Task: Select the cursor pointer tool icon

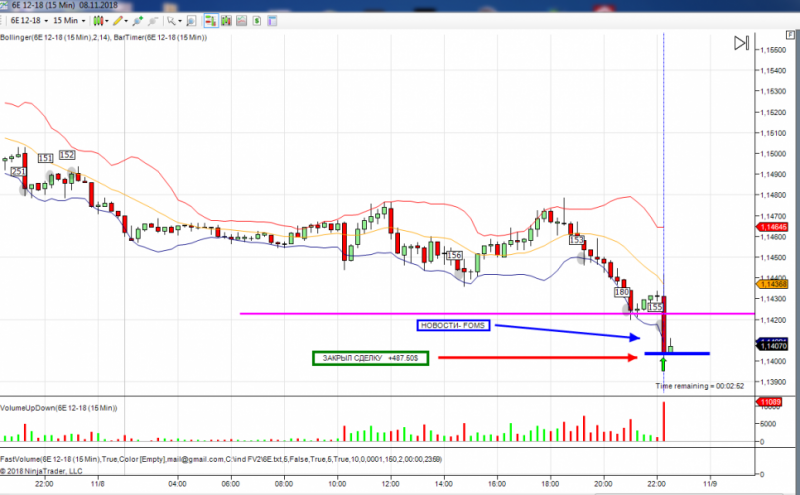Action: pyautogui.click(x=171, y=21)
